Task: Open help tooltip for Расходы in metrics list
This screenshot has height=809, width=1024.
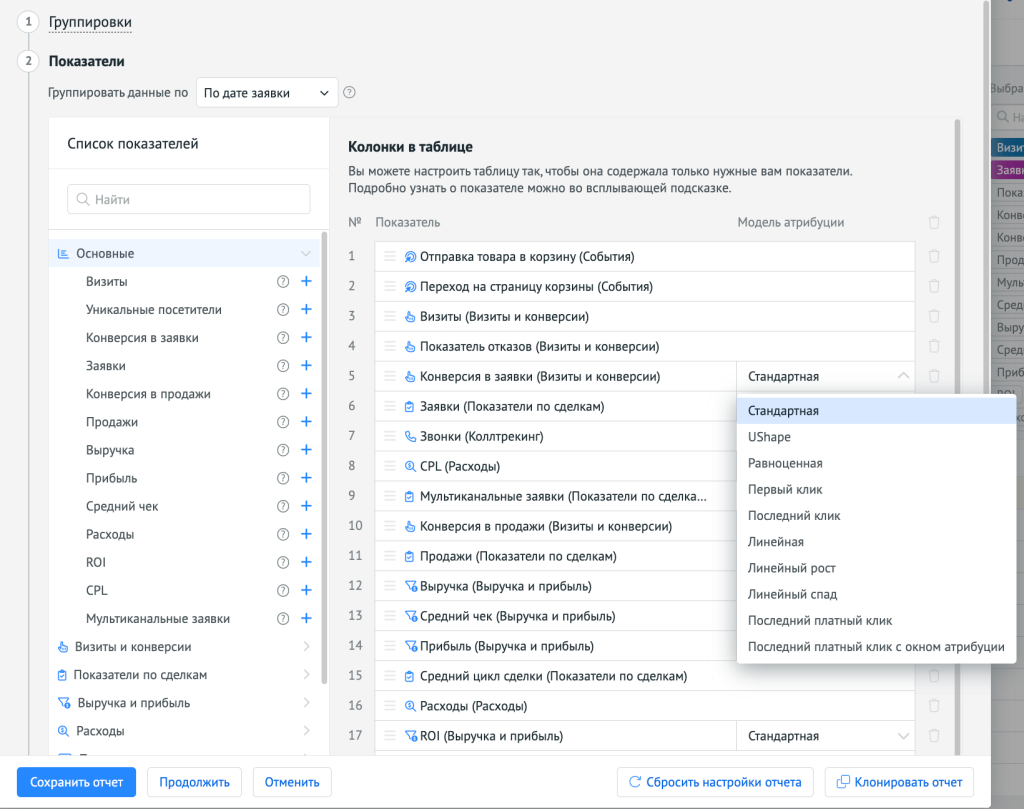Action: pyautogui.click(x=283, y=534)
